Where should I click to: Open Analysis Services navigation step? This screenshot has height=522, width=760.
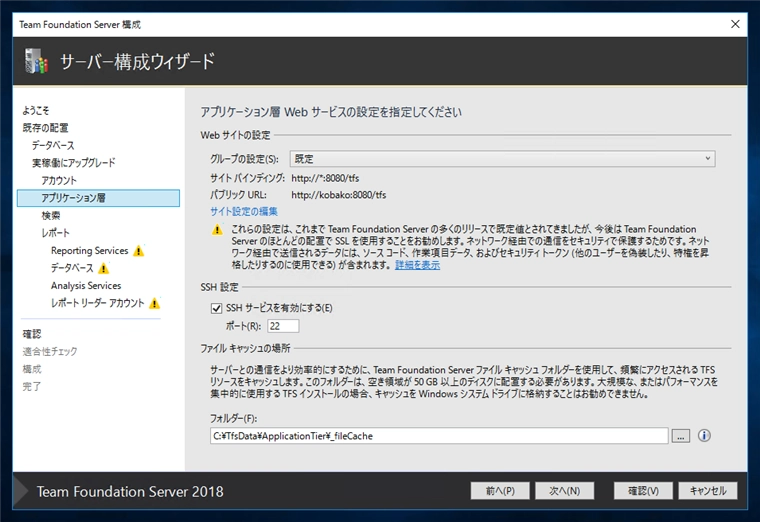pyautogui.click(x=86, y=285)
